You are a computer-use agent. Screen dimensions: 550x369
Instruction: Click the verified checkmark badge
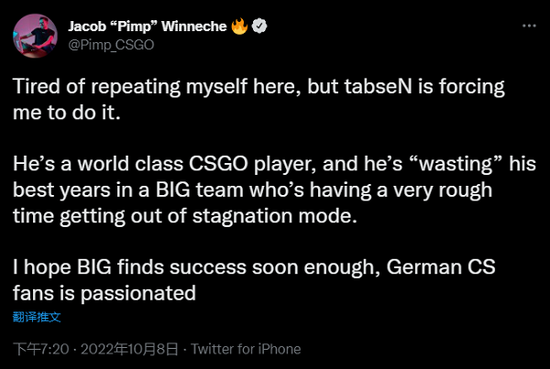pyautogui.click(x=259, y=26)
